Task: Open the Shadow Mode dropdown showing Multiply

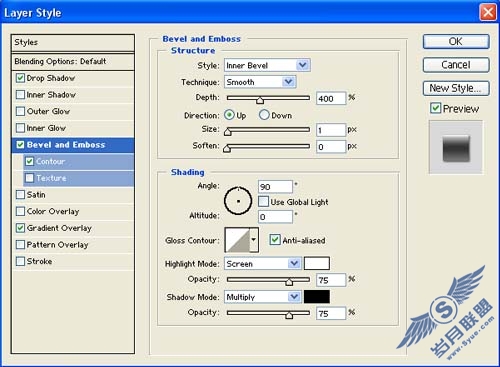Action: tap(263, 297)
